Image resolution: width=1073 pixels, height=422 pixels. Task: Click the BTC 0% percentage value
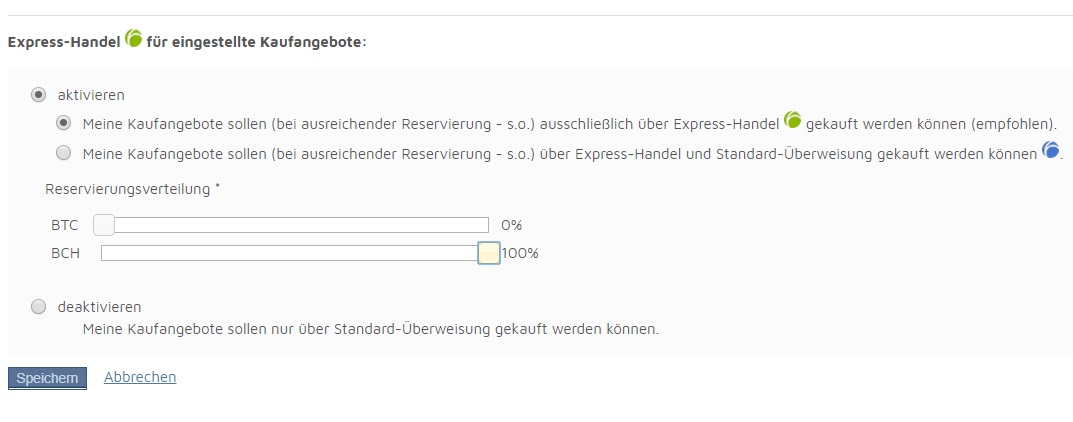[512, 225]
